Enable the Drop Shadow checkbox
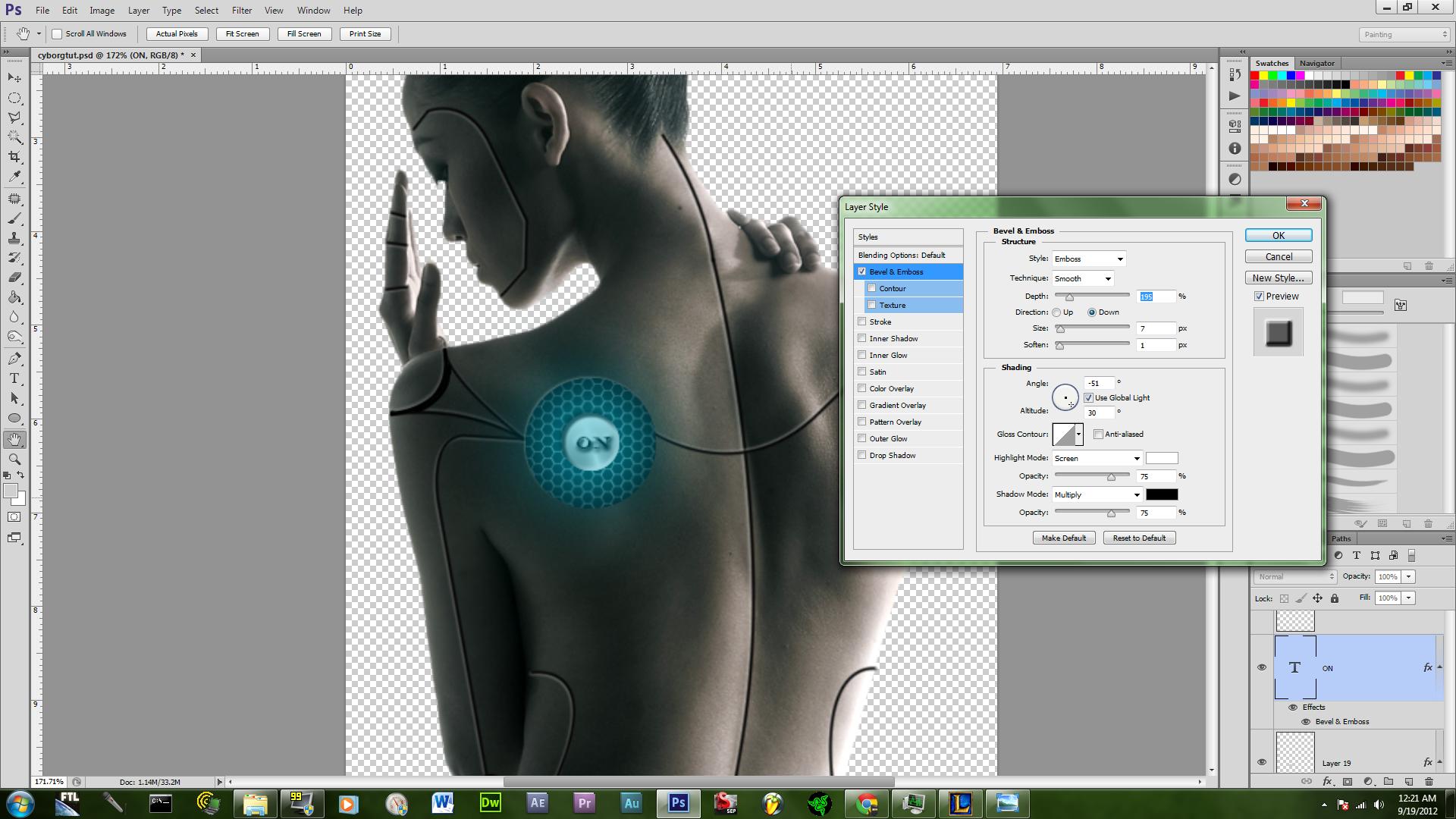The height and width of the screenshot is (819, 1456). click(x=862, y=455)
